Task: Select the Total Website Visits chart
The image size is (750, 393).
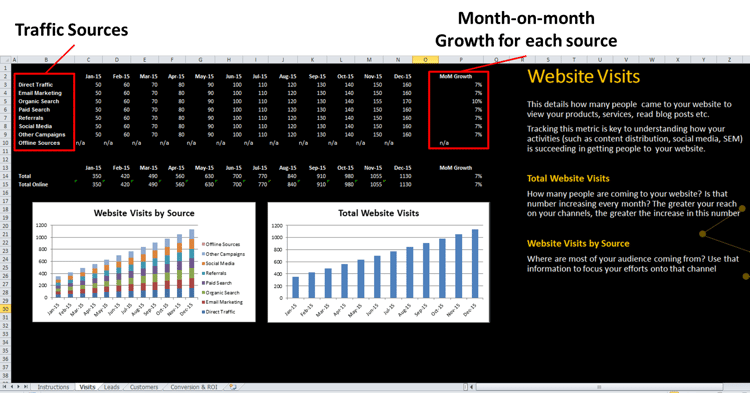Action: coord(378,262)
